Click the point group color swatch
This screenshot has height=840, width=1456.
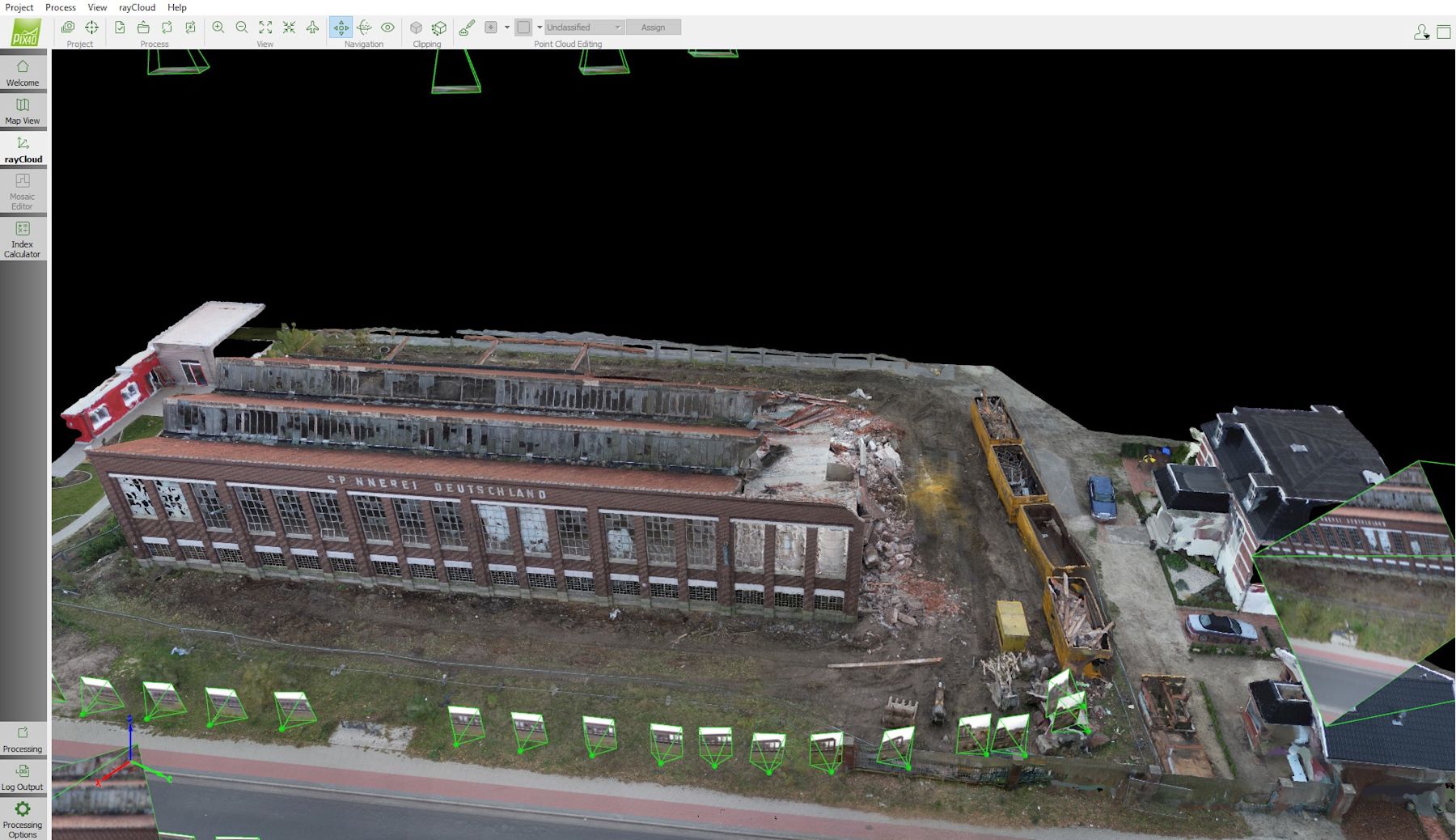[523, 27]
